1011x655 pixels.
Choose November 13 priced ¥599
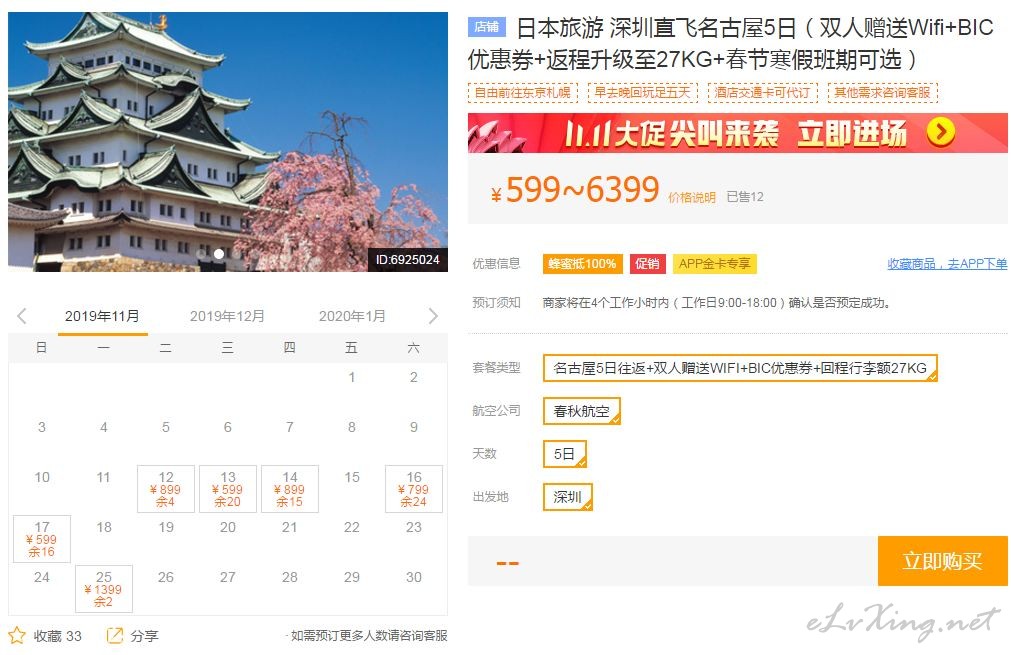tap(228, 489)
